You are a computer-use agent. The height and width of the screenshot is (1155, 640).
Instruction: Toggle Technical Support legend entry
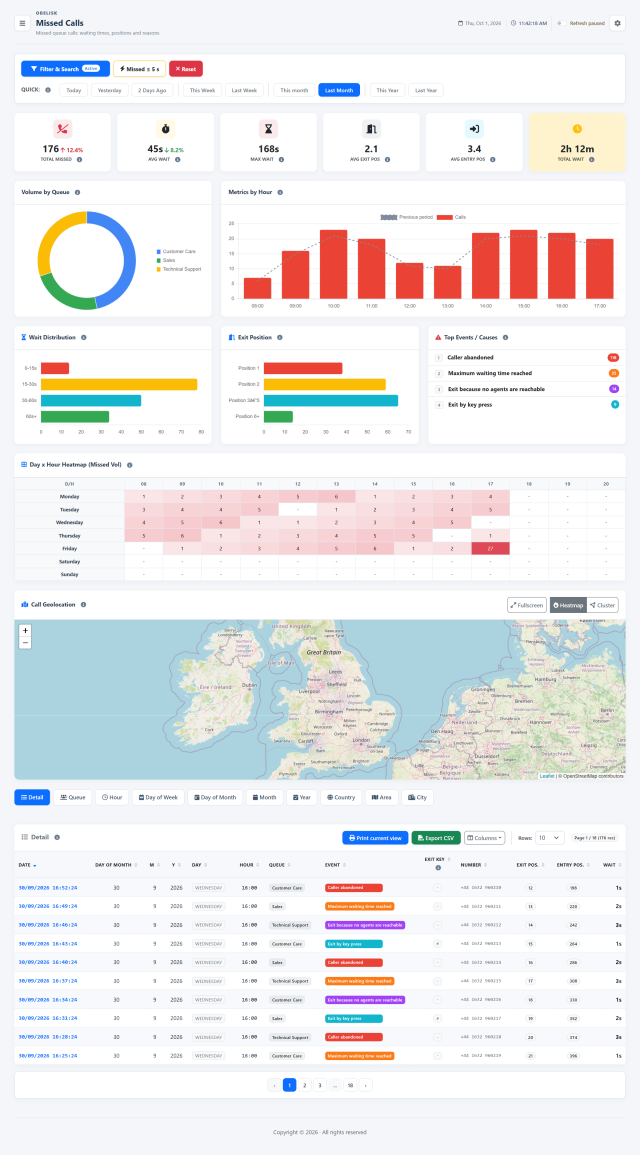point(178,269)
